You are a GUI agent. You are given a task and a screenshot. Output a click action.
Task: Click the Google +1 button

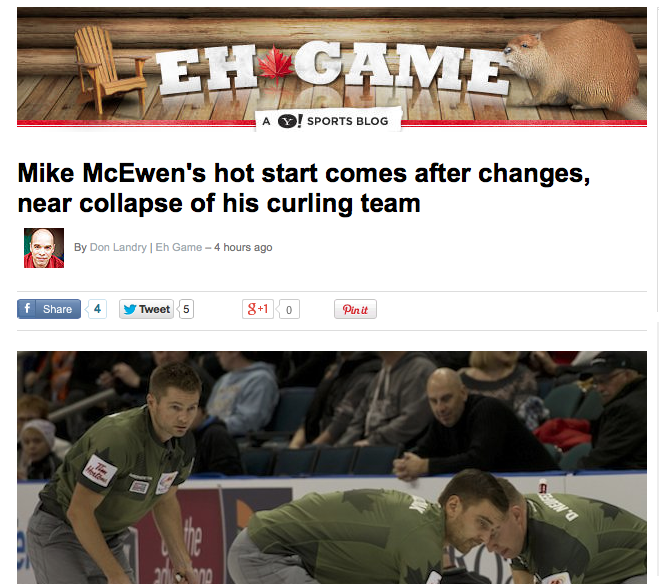[258, 309]
